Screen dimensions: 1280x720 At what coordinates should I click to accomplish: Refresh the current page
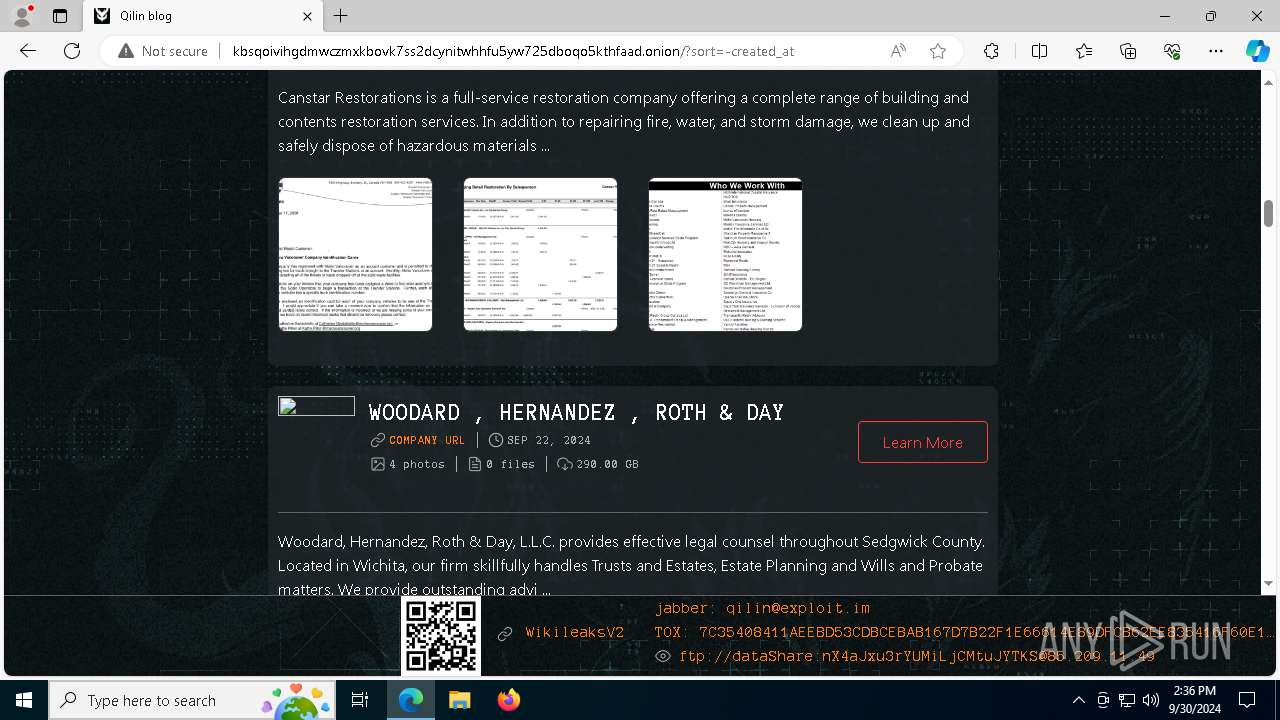[72, 51]
